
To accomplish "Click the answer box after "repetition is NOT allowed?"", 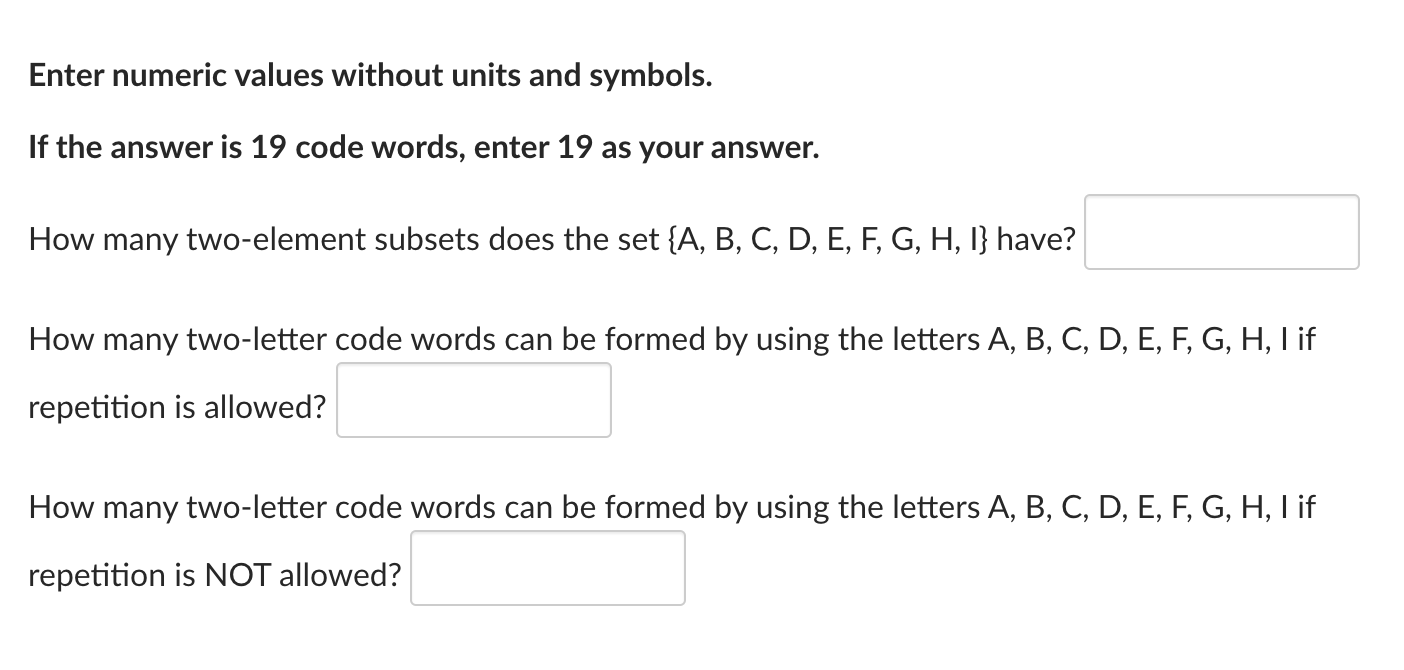I will click(x=547, y=567).
